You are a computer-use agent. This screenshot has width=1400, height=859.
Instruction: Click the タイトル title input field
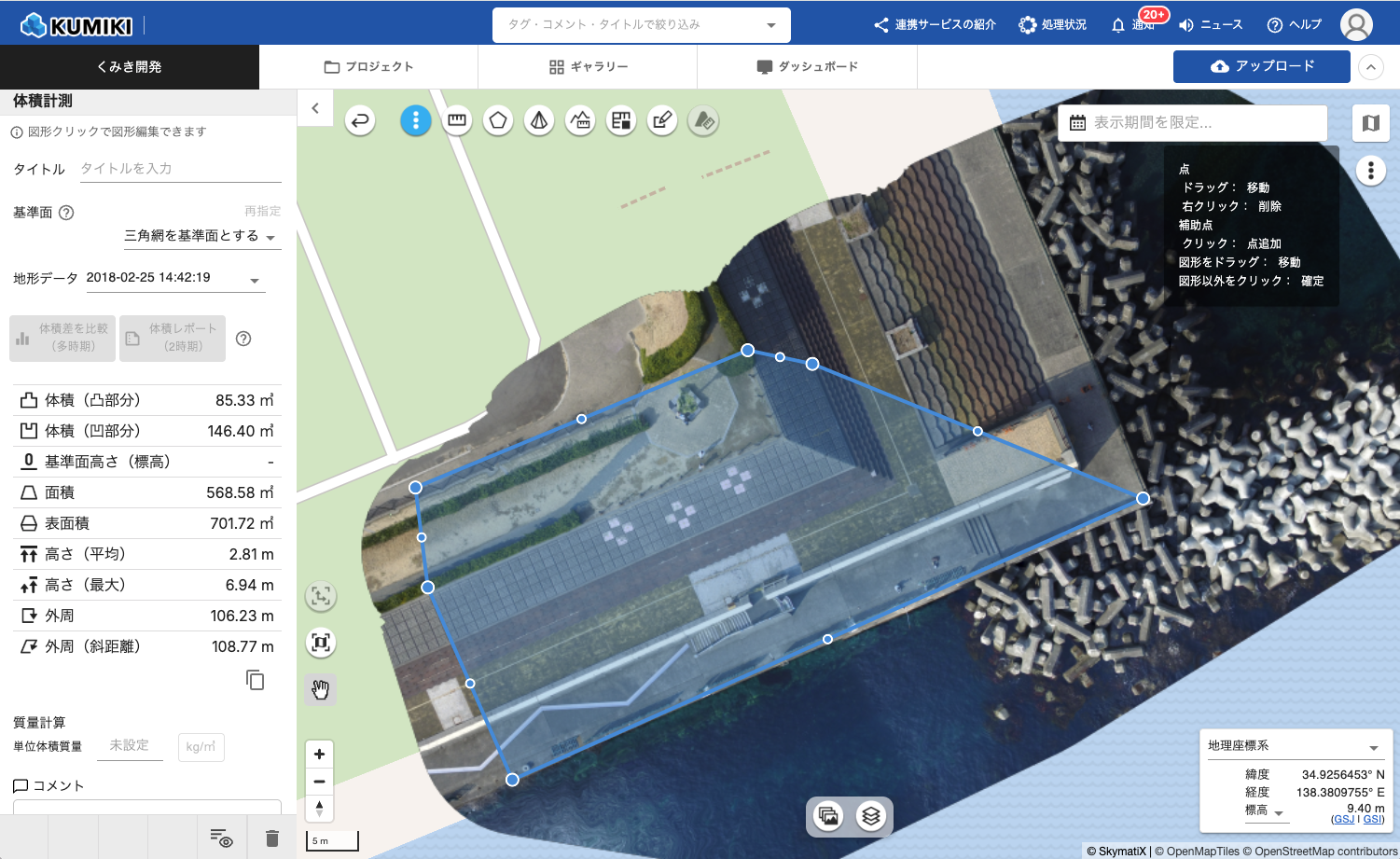pyautogui.click(x=179, y=169)
